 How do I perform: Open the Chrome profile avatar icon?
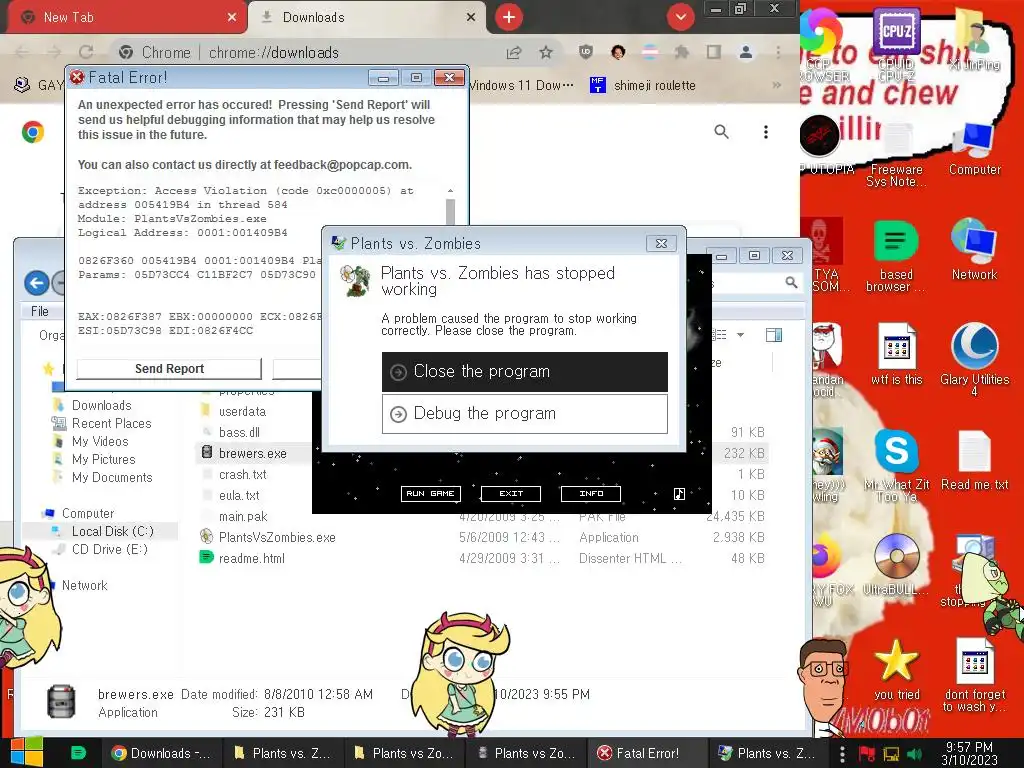click(x=746, y=52)
